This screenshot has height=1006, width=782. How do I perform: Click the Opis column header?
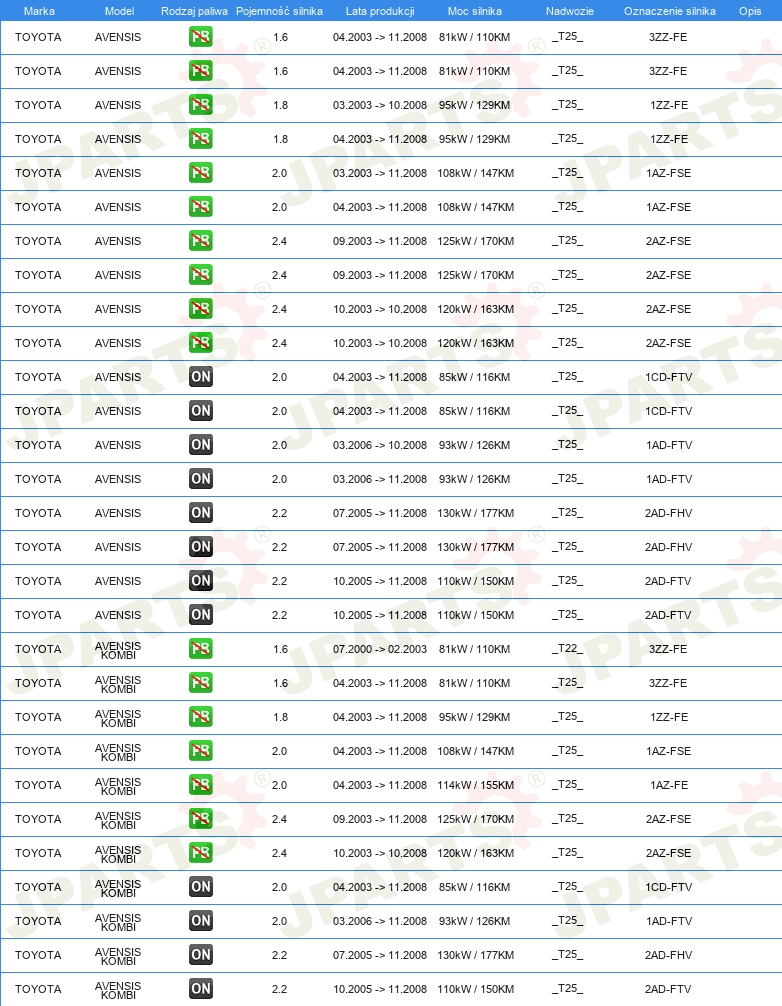point(750,11)
